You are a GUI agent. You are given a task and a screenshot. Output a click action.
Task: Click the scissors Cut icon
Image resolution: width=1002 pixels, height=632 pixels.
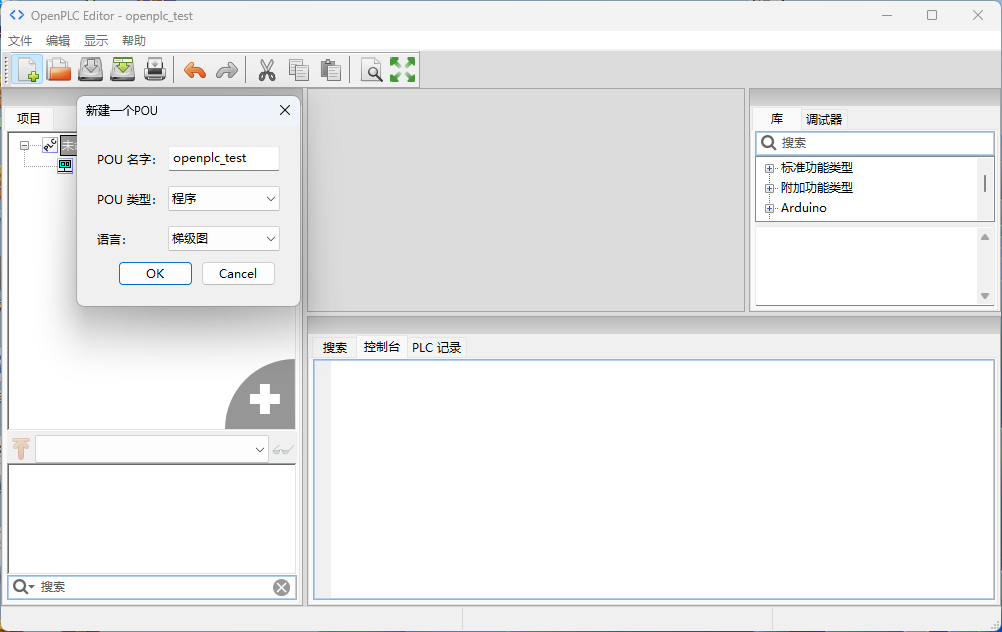pyautogui.click(x=267, y=70)
